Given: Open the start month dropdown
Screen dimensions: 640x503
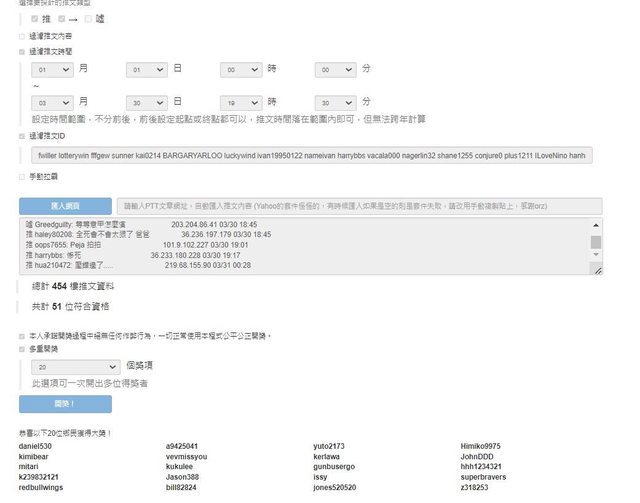Looking at the screenshot, I should click(x=52, y=69).
